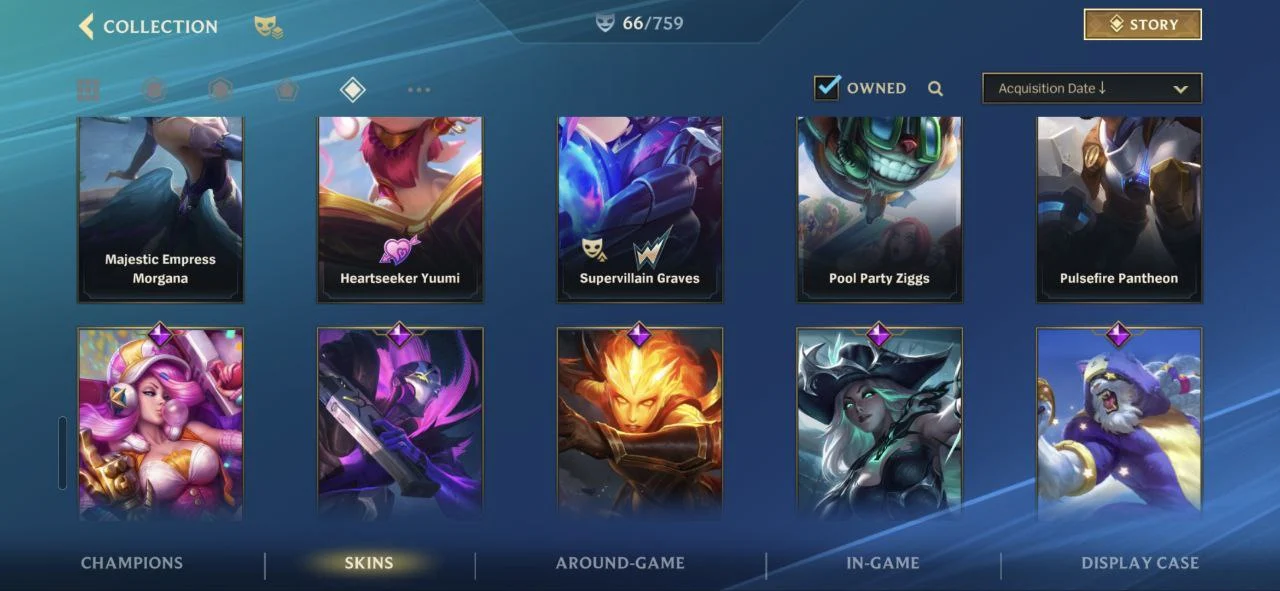
Task: Open the Supervillain Graves skin card
Action: tap(640, 209)
